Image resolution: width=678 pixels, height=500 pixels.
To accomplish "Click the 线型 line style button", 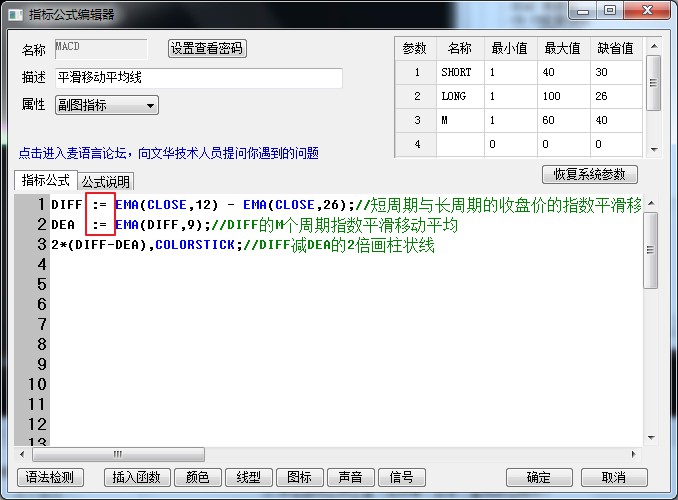I will pos(249,477).
